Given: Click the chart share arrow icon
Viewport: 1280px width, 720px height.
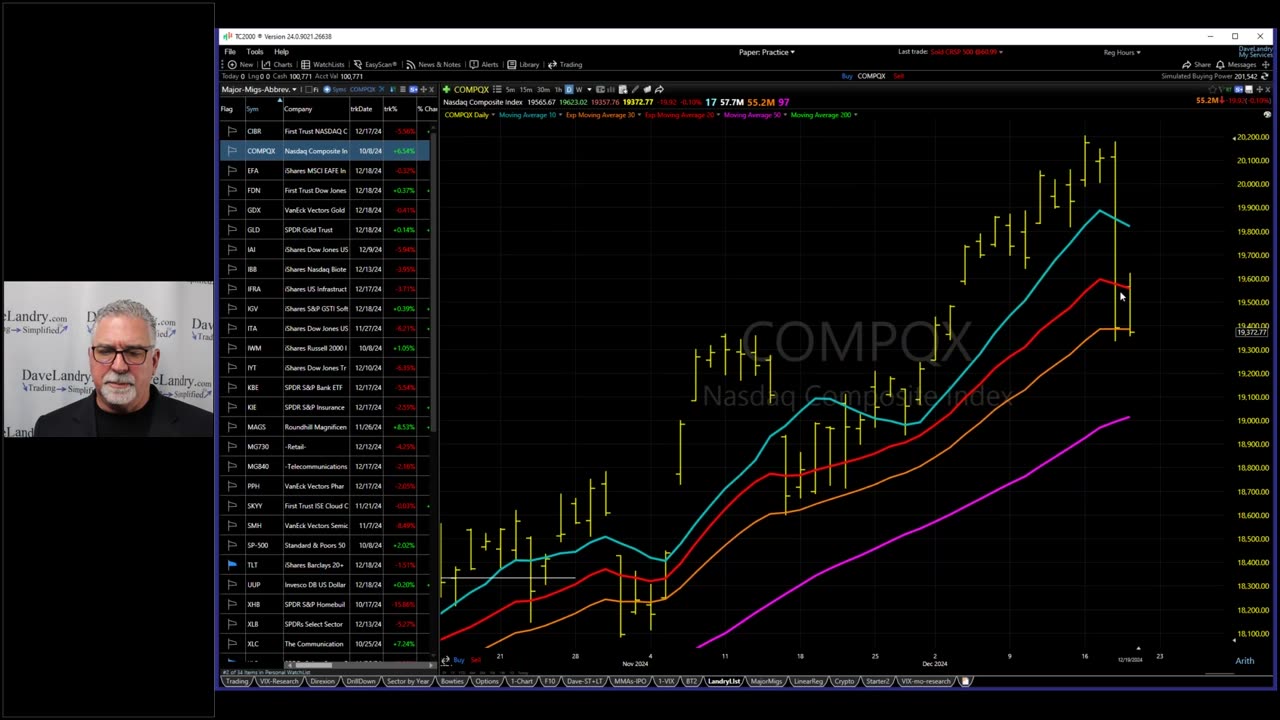Looking at the screenshot, I should (x=659, y=90).
